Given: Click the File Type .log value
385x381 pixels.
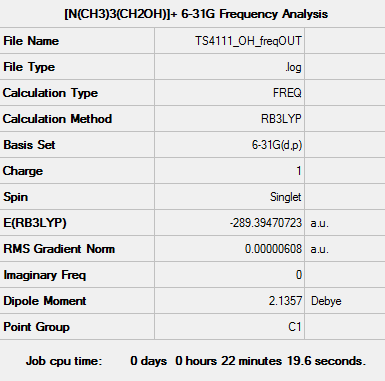Looking at the screenshot, I should pos(293,67).
